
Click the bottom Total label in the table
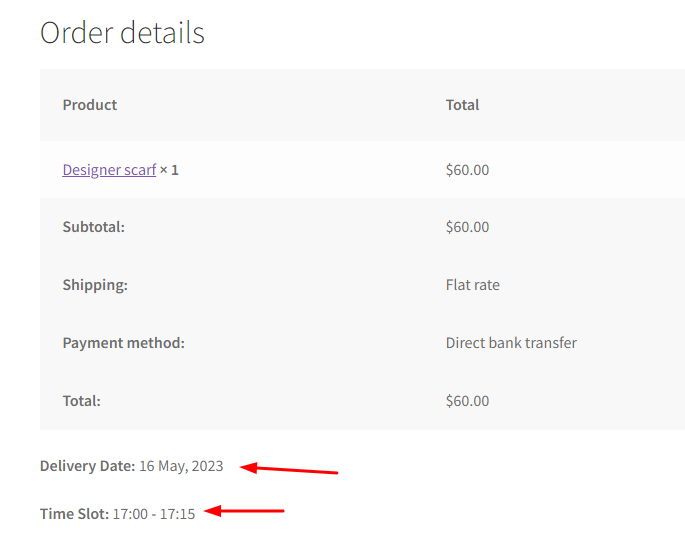[81, 401]
